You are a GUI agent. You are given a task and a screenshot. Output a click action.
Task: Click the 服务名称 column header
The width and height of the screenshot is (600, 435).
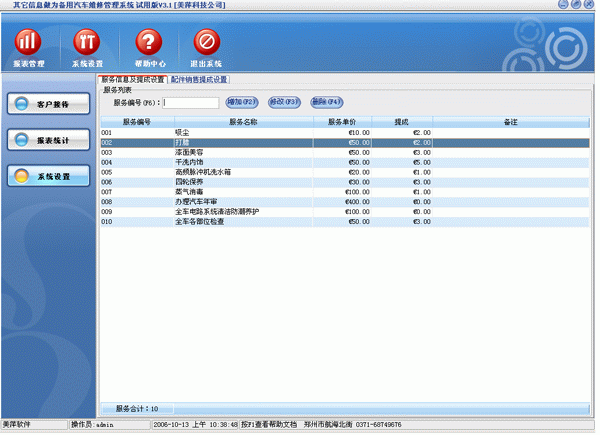coord(243,122)
